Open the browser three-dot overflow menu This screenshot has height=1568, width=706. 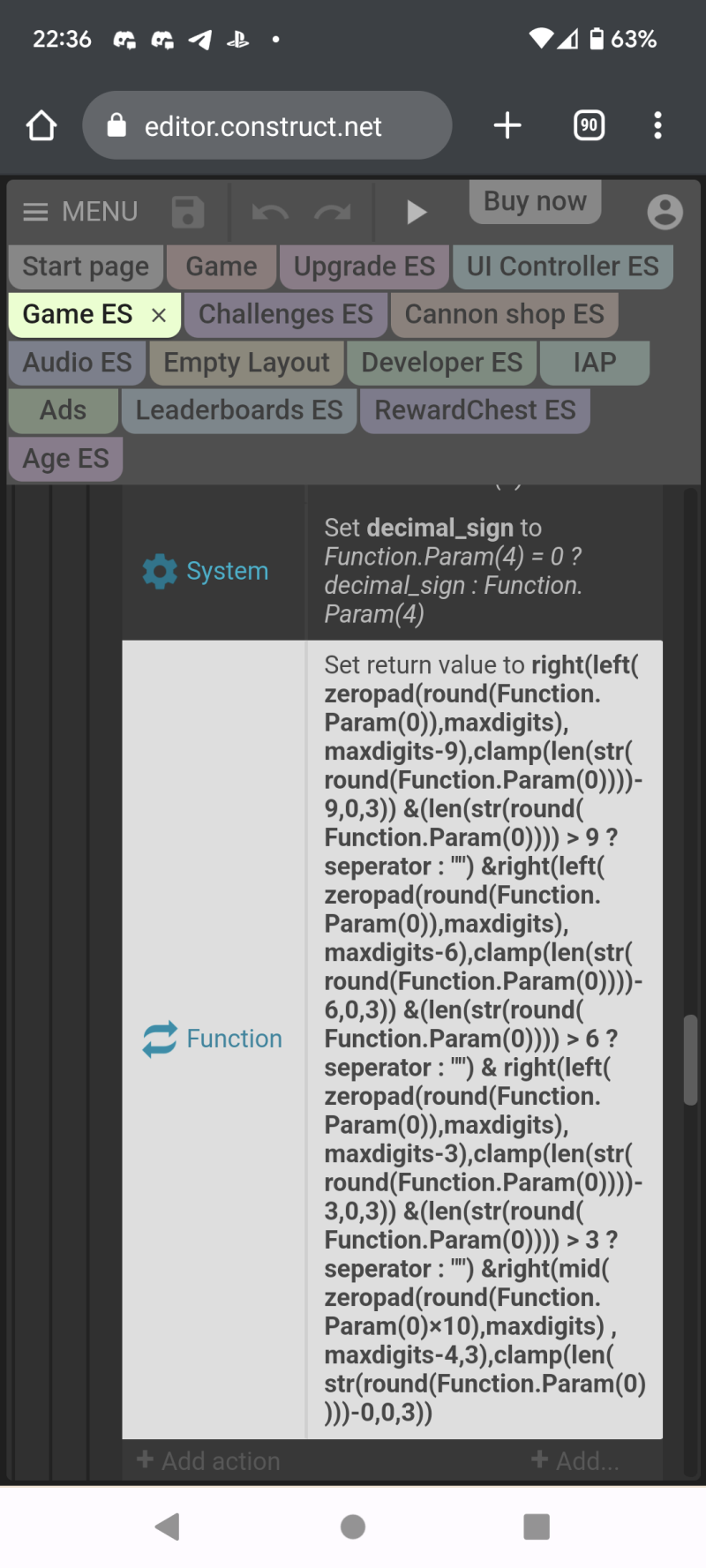657,125
